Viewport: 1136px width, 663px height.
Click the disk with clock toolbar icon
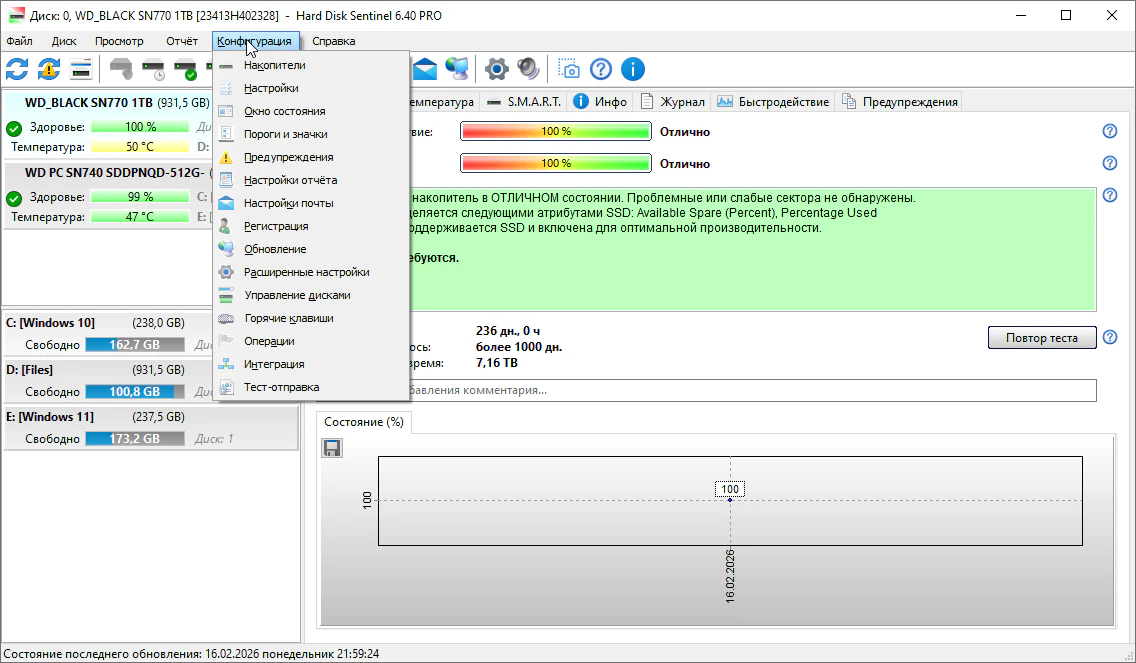pos(154,69)
